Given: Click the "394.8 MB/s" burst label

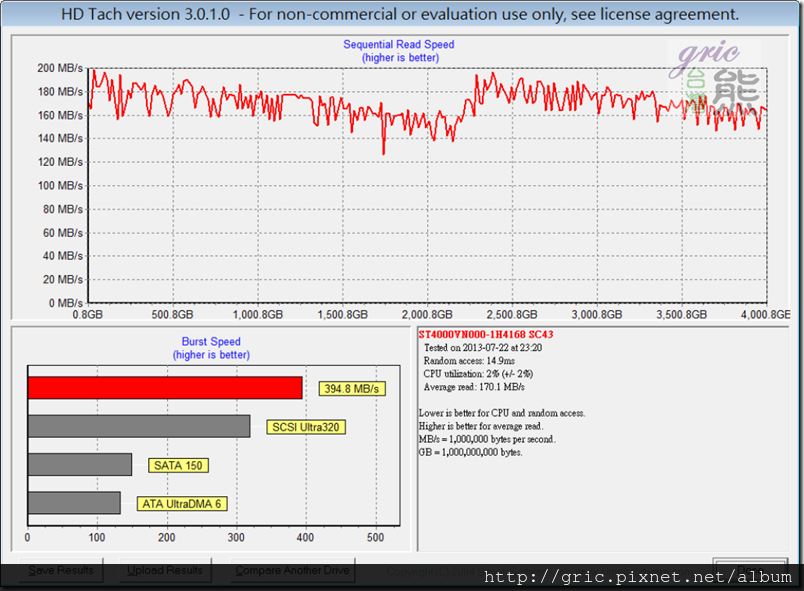Looking at the screenshot, I should 352,389.
